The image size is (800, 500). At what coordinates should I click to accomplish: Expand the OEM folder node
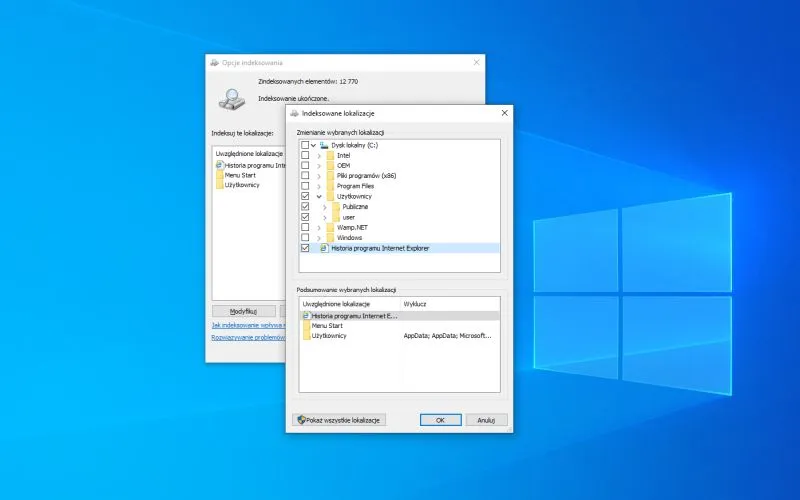(x=319, y=166)
